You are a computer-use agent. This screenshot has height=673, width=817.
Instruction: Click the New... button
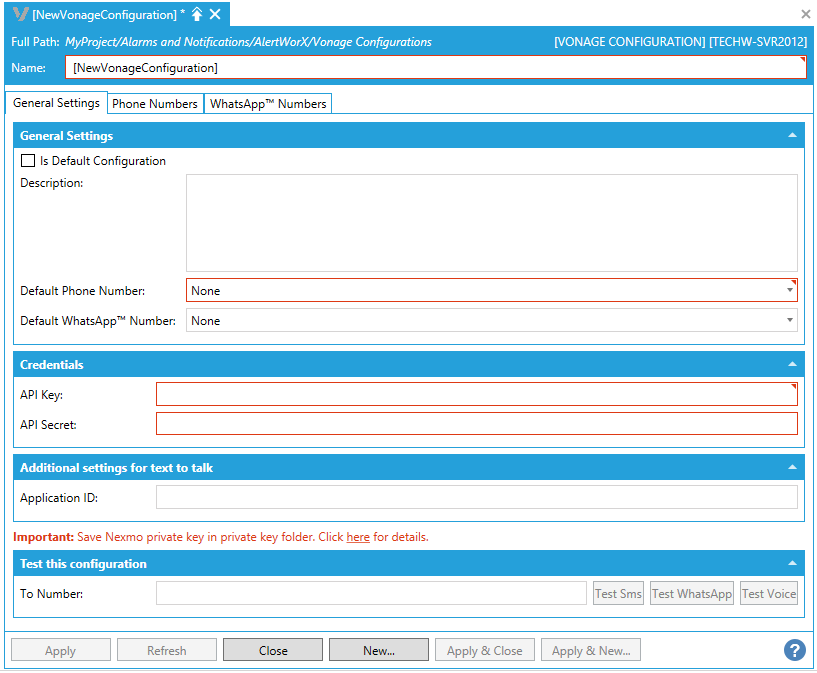coord(379,650)
